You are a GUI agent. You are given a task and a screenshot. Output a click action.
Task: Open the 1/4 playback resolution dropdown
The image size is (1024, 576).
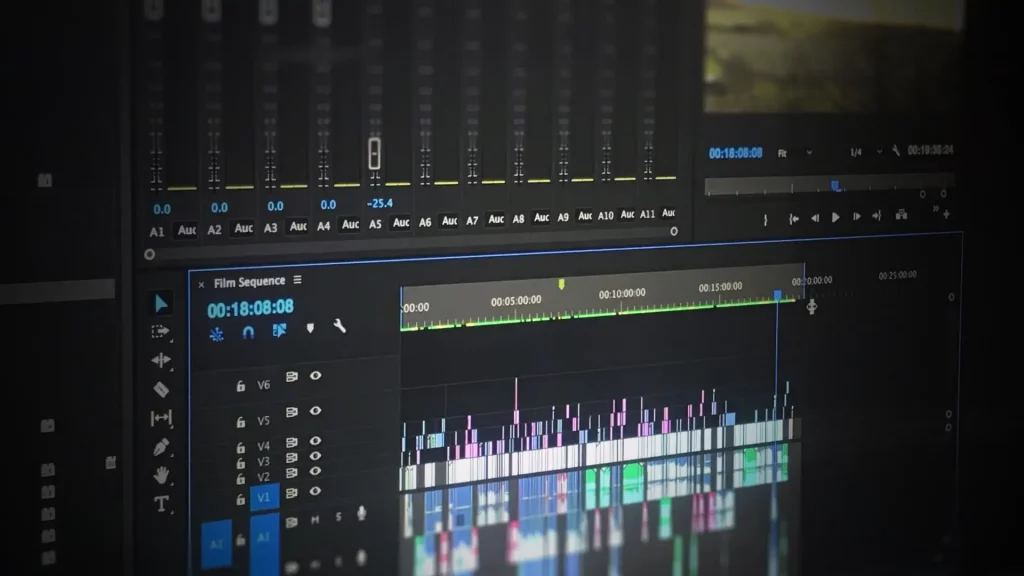pyautogui.click(x=866, y=152)
